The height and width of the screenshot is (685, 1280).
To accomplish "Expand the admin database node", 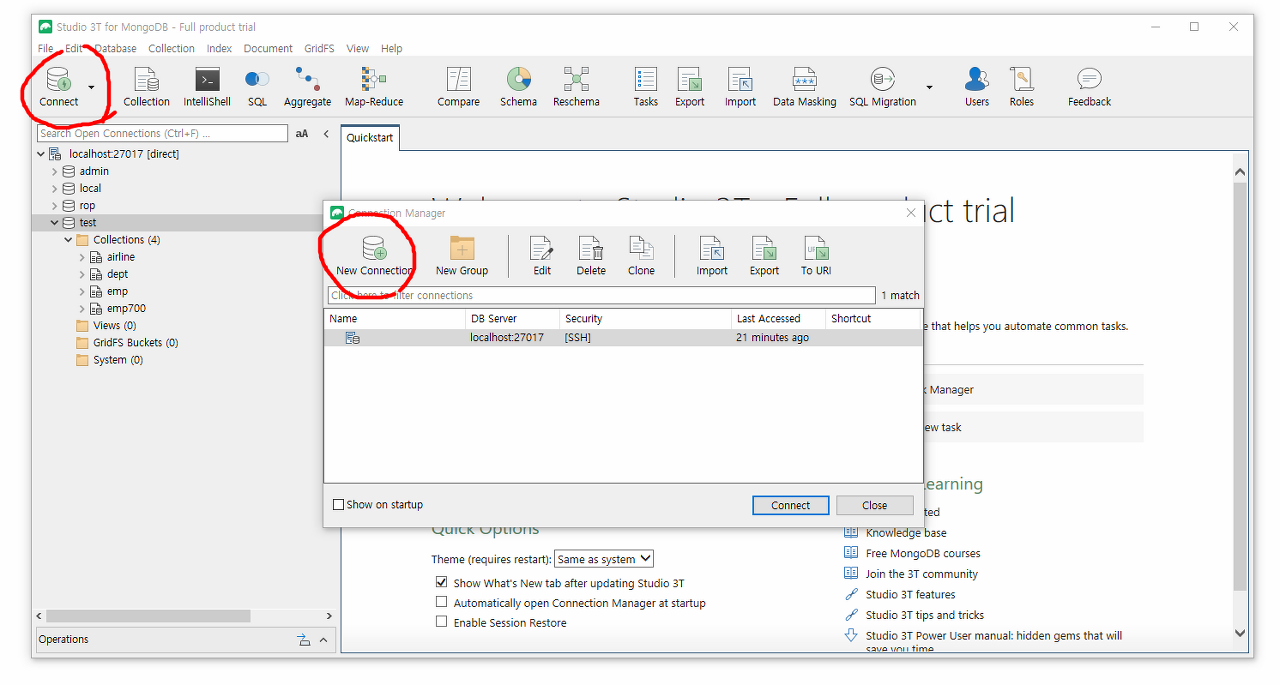I will 55,171.
